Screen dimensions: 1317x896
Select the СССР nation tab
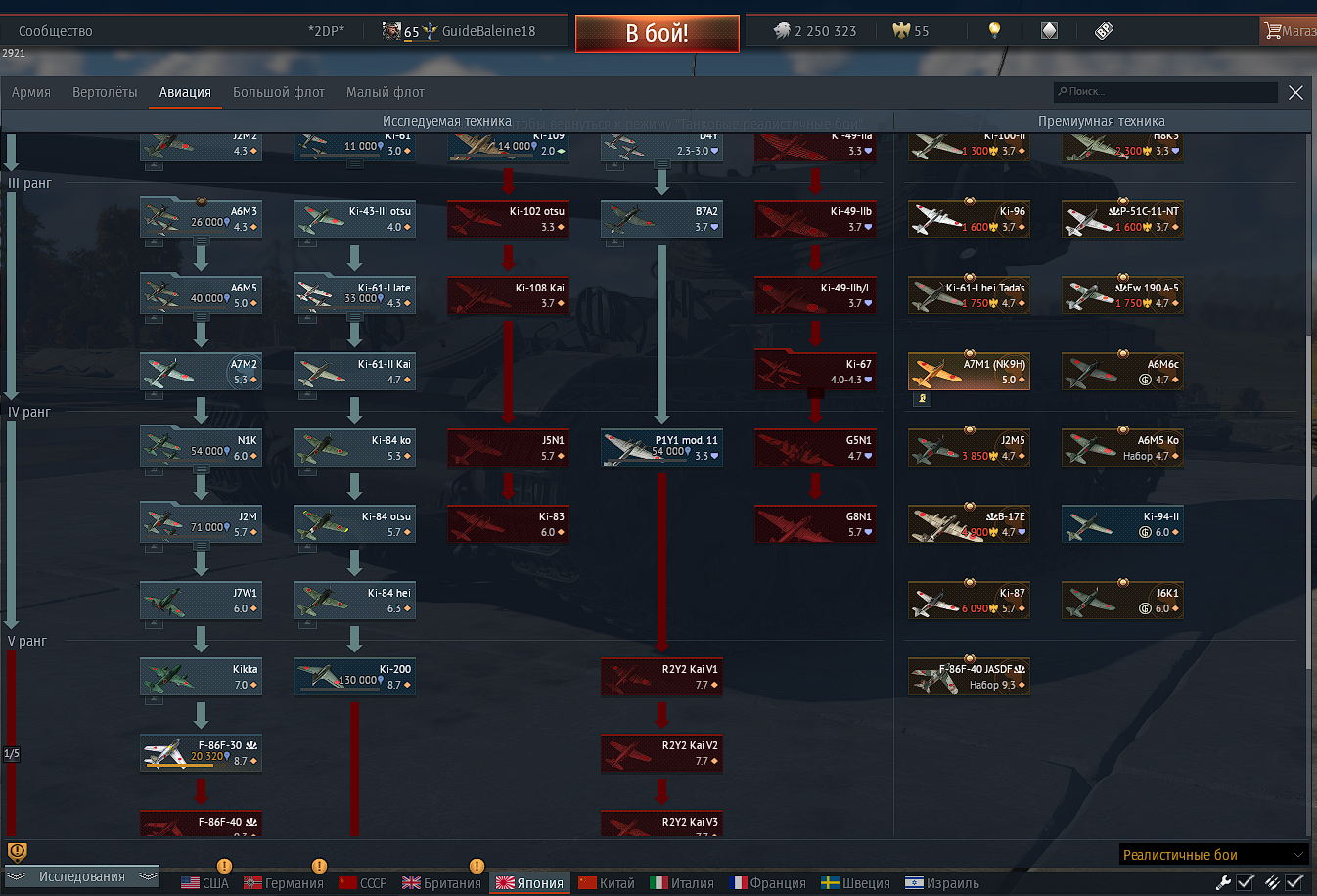(x=363, y=883)
